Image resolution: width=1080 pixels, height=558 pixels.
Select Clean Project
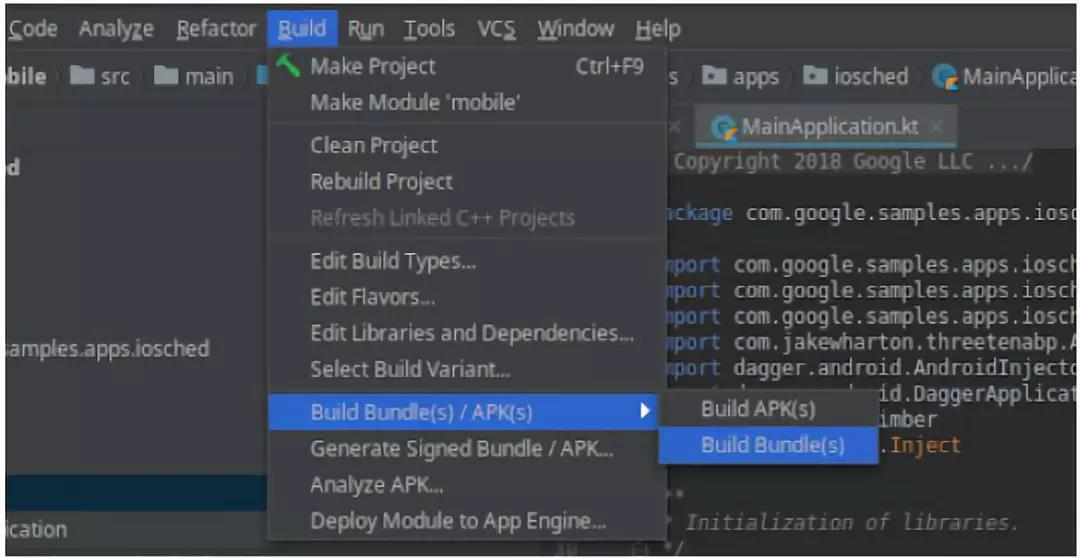(x=467, y=146)
